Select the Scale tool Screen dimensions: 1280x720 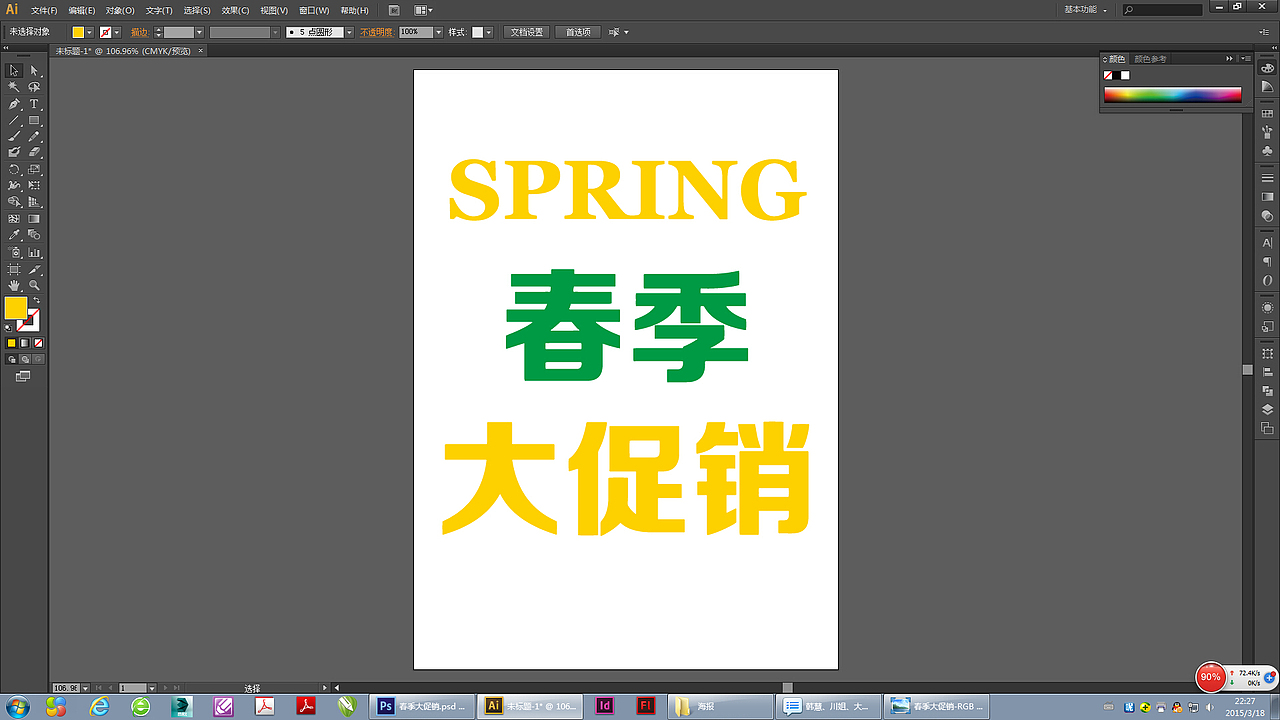[x=34, y=170]
